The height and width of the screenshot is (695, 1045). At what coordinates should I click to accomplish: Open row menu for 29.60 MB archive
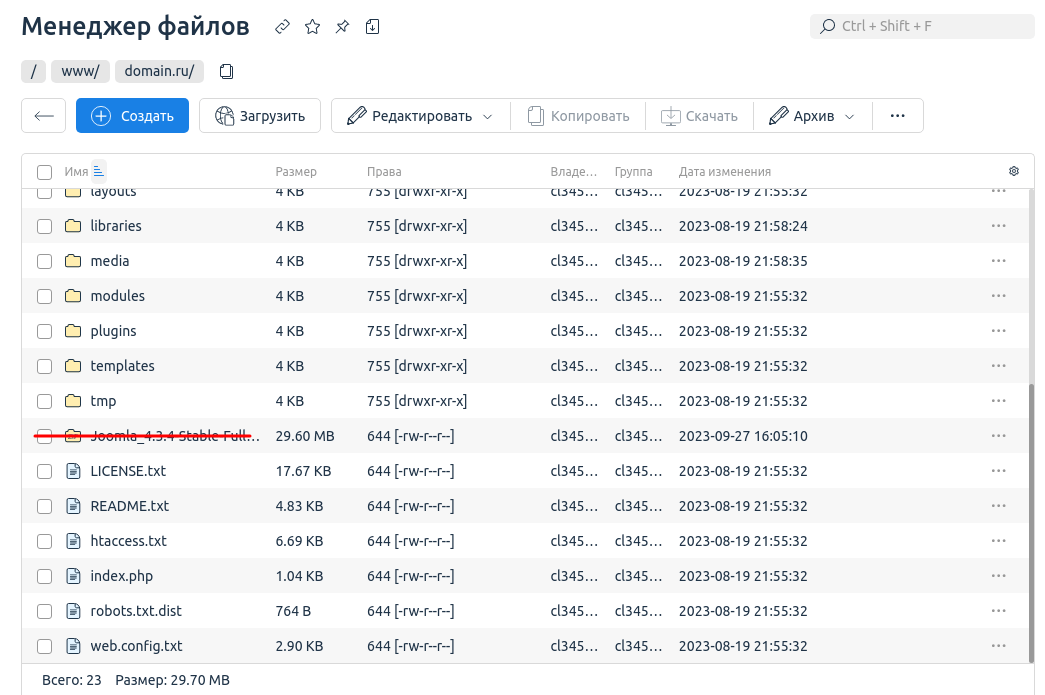(998, 436)
